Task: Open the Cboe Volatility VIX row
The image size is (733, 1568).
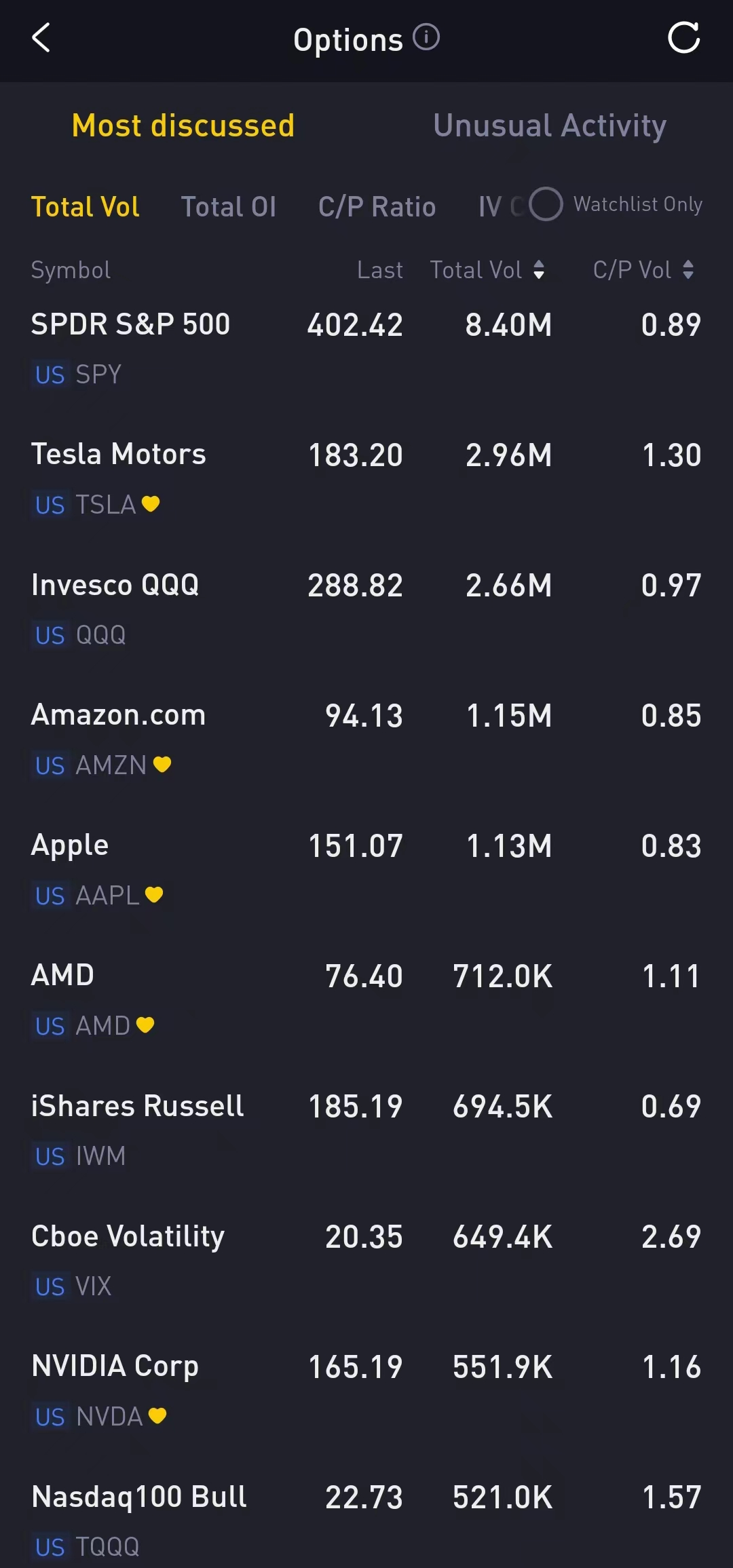Action: coord(366,1261)
